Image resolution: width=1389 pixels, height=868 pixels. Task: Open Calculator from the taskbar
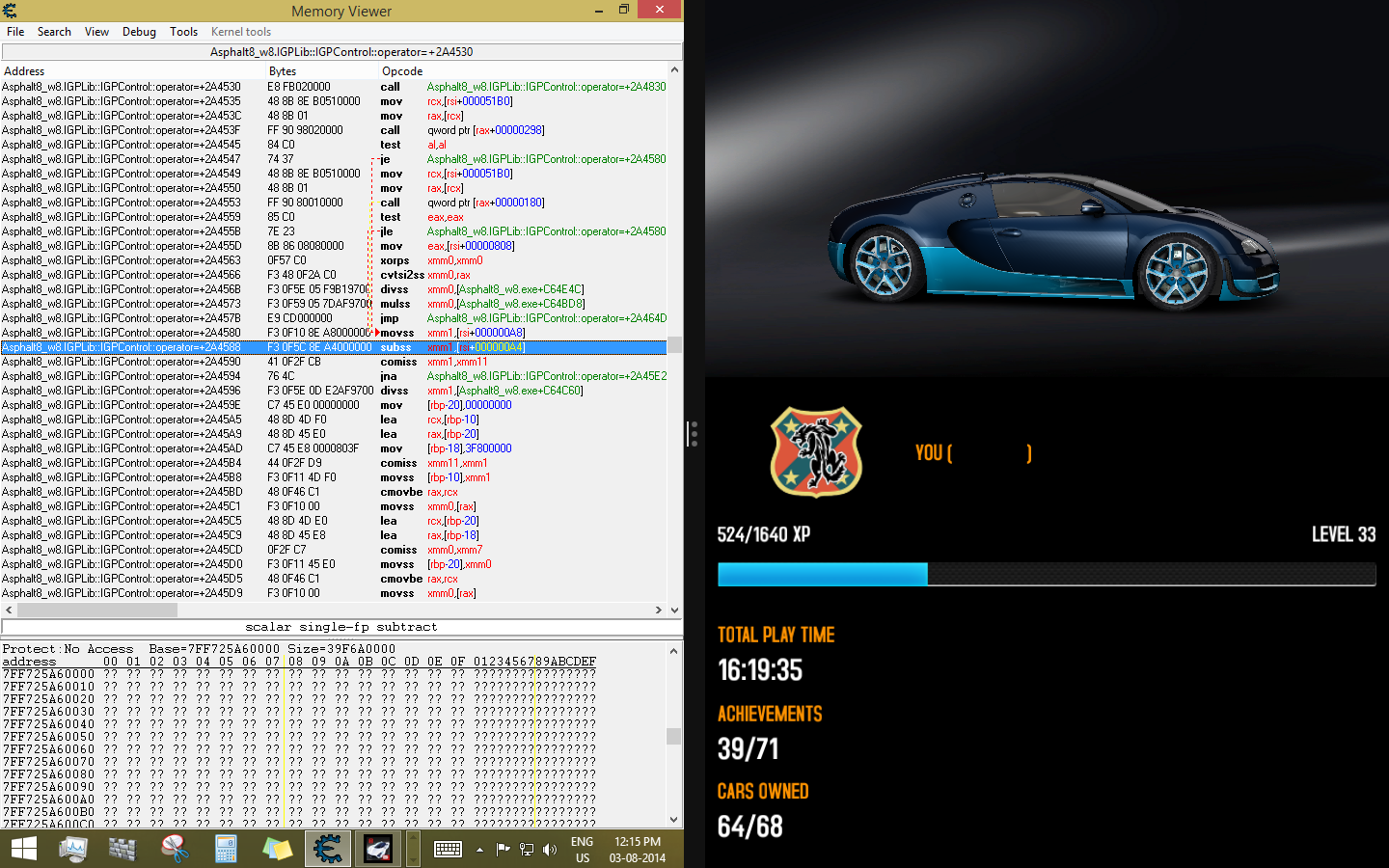click(x=225, y=849)
